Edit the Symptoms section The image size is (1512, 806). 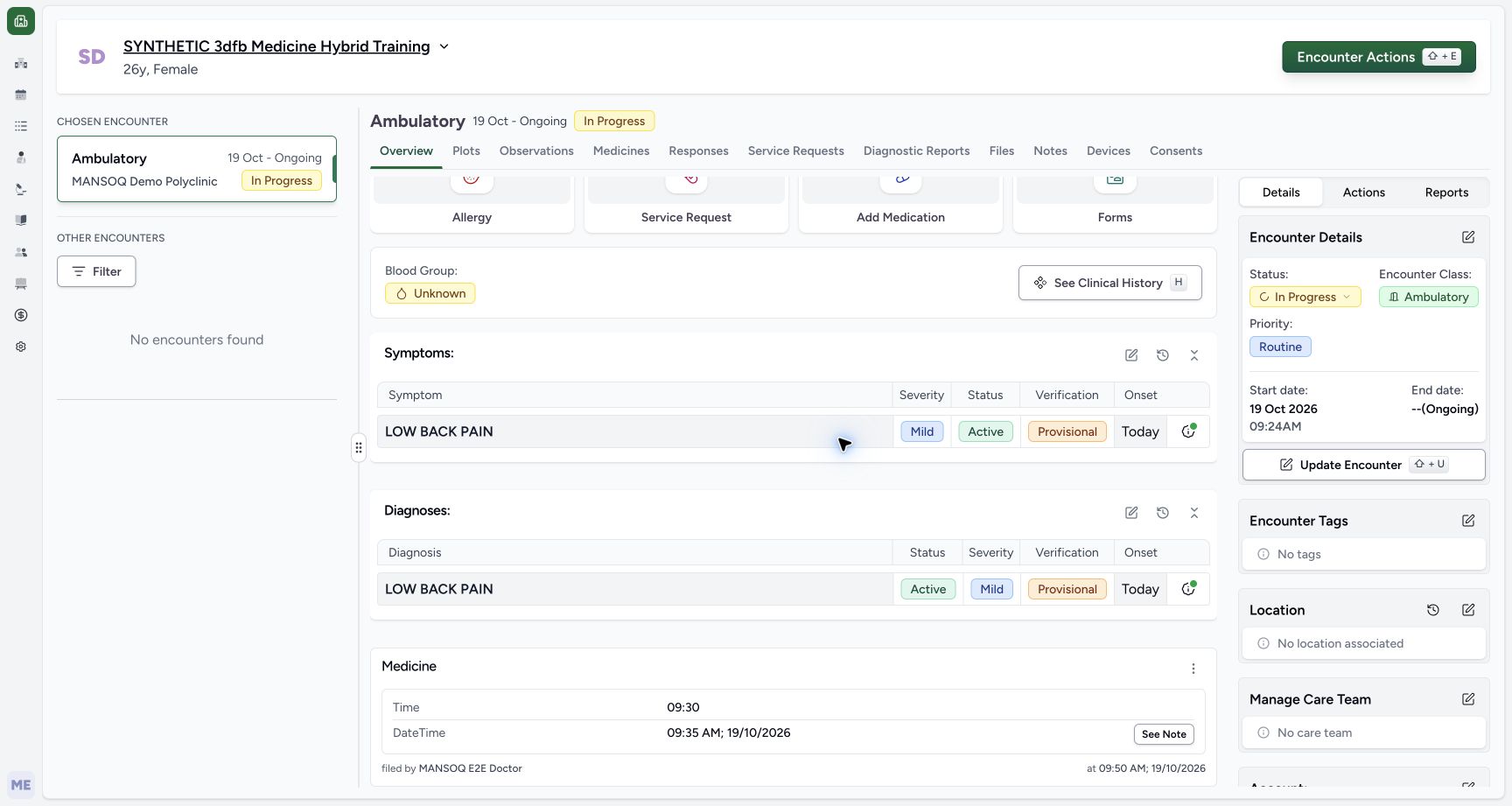click(x=1131, y=355)
